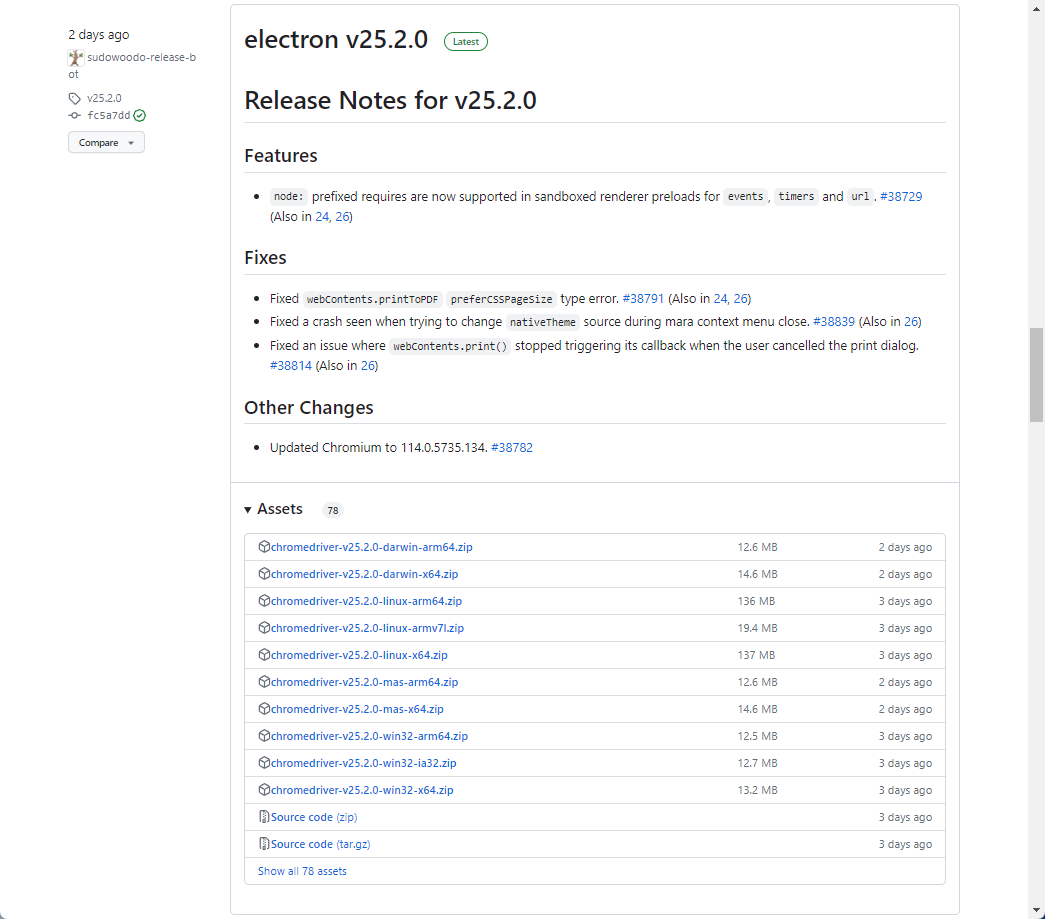
Task: Open Chromium update pull request #38782
Action: pos(512,448)
